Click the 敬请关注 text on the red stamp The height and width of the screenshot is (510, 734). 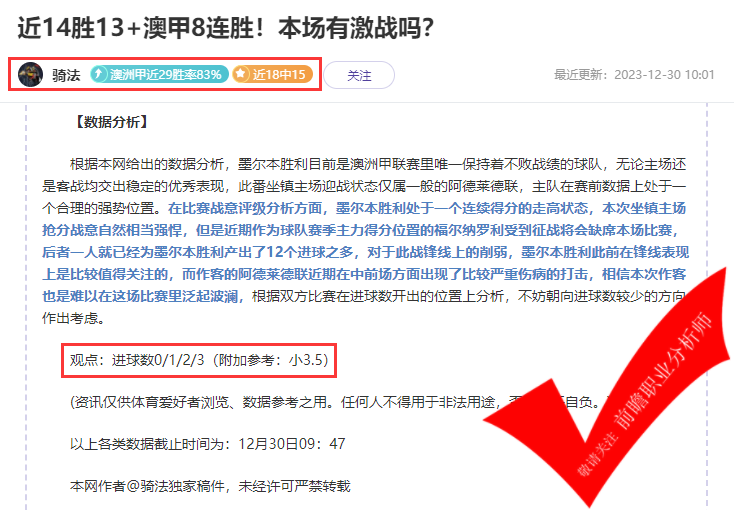pos(597,454)
